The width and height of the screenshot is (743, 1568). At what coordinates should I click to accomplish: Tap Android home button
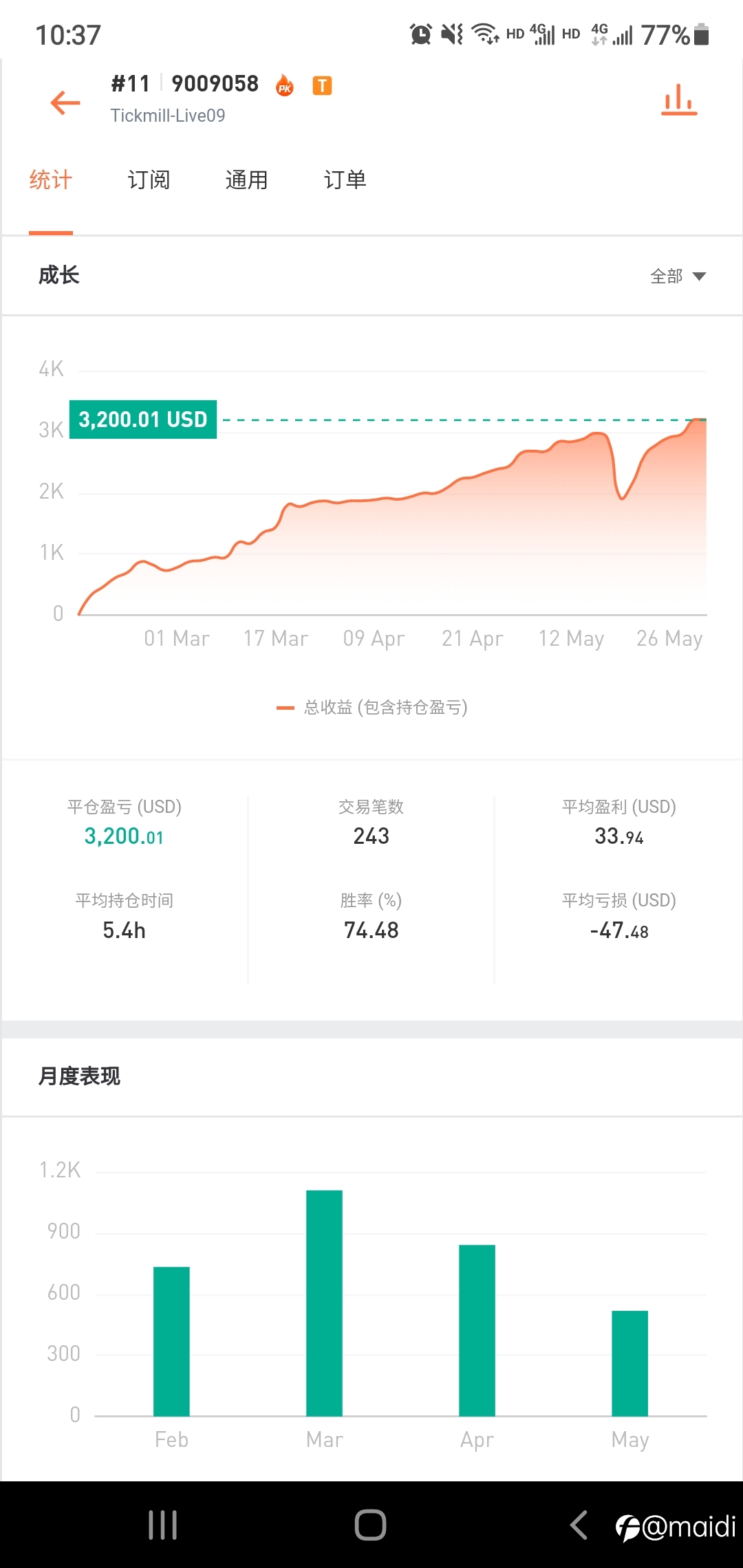[371, 1525]
